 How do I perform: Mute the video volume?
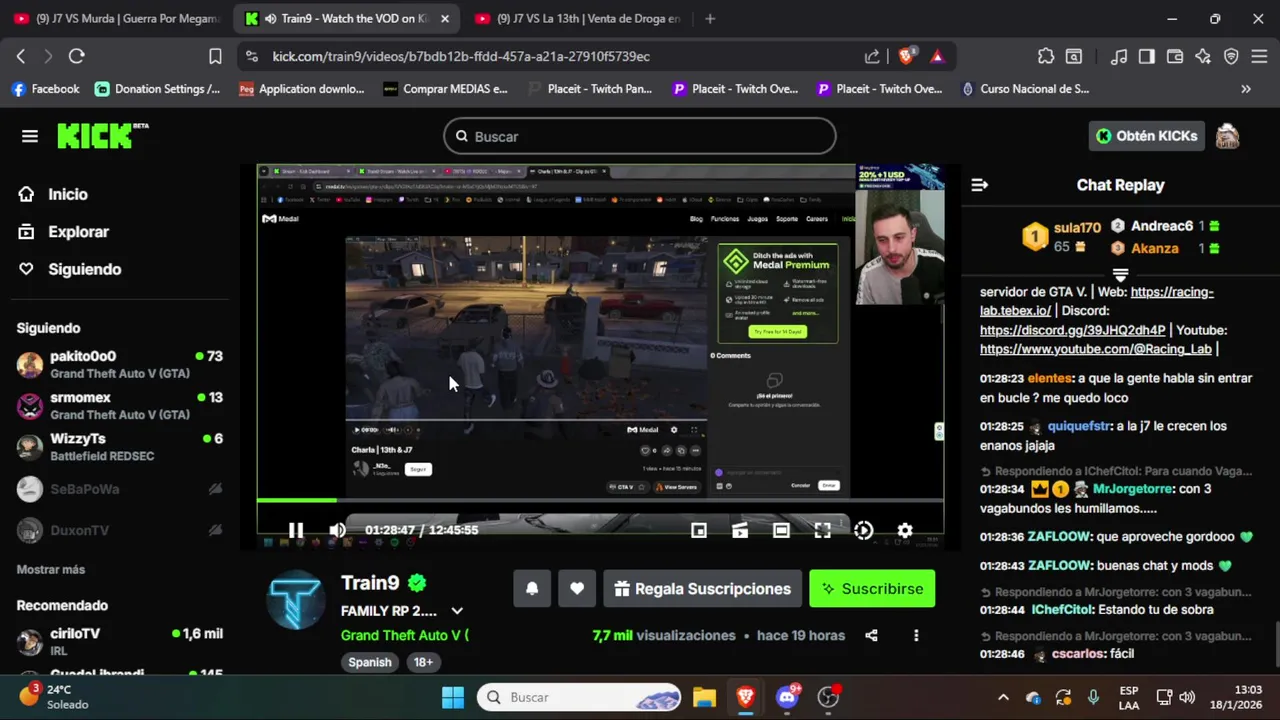[338, 530]
